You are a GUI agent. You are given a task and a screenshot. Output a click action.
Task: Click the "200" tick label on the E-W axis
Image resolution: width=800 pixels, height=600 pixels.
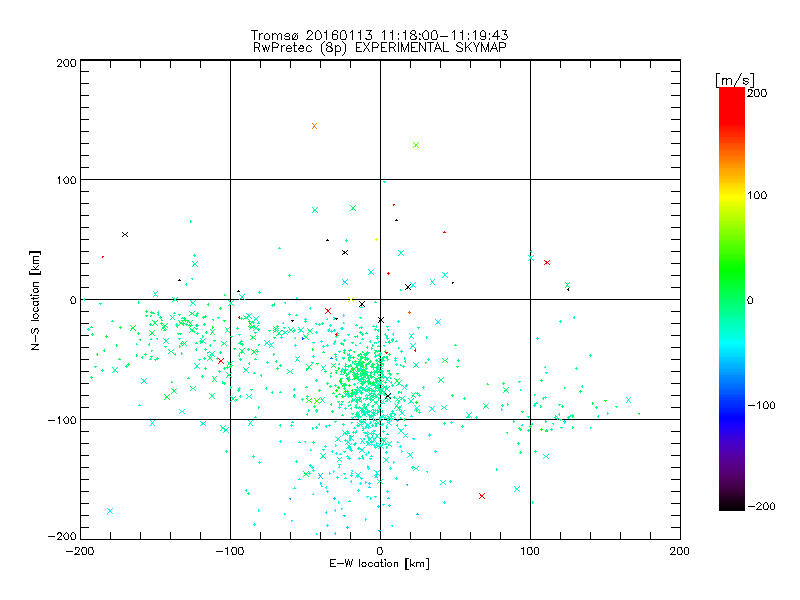pos(680,551)
